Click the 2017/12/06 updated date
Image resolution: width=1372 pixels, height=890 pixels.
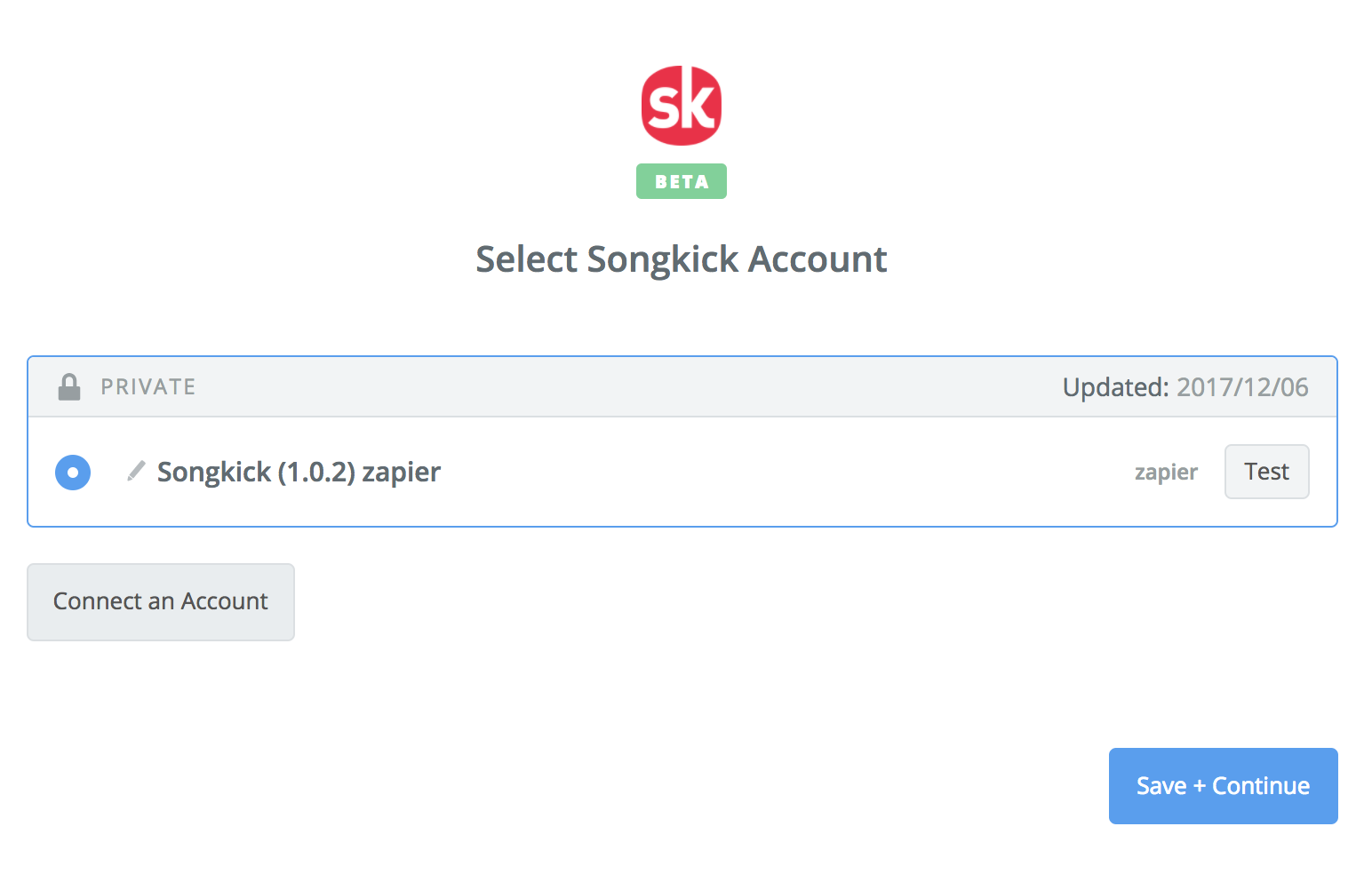coord(1242,387)
